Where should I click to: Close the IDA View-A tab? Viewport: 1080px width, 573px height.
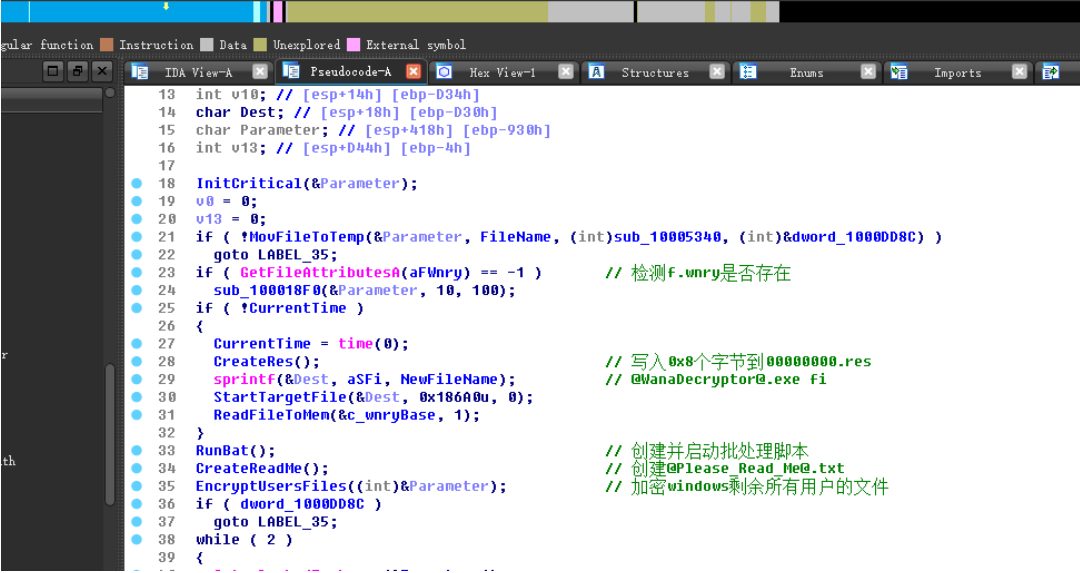click(260, 72)
